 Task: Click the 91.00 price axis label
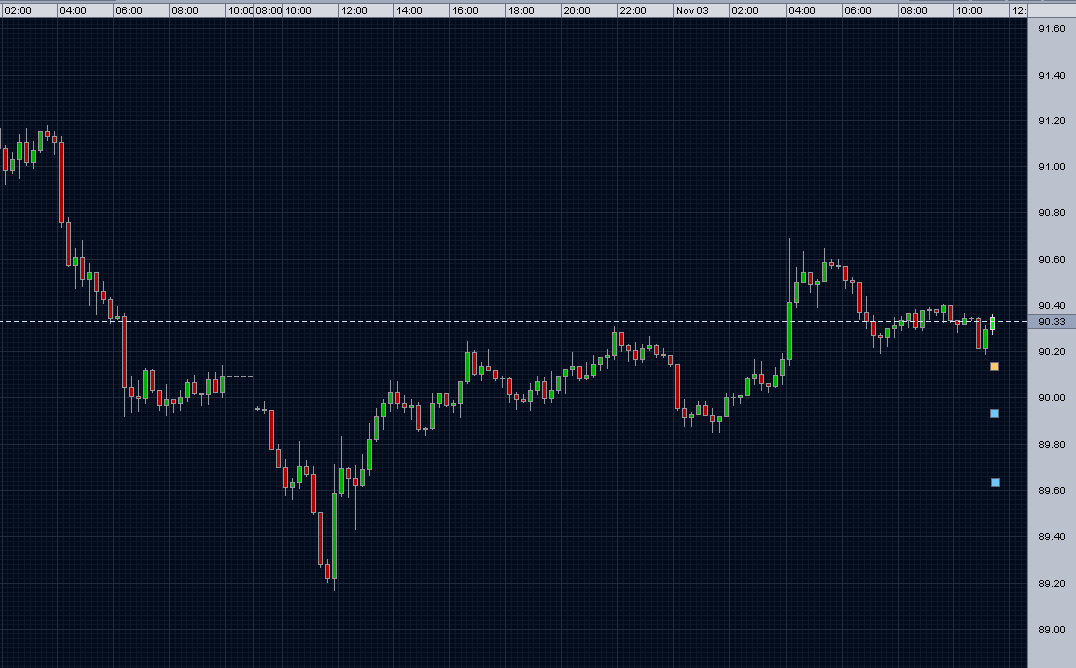(1051, 166)
